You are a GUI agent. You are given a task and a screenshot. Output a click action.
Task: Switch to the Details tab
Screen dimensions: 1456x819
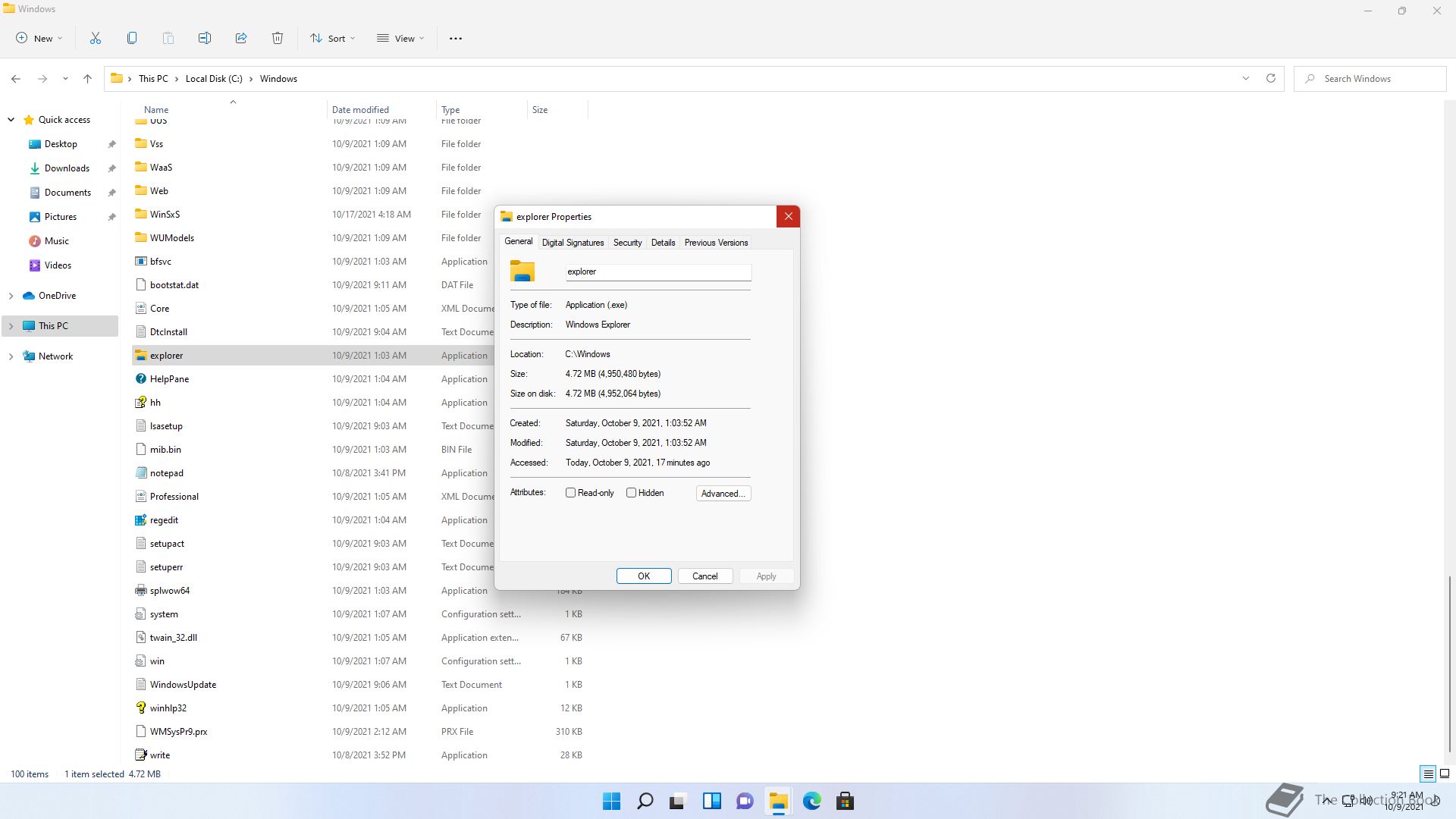pyautogui.click(x=663, y=243)
